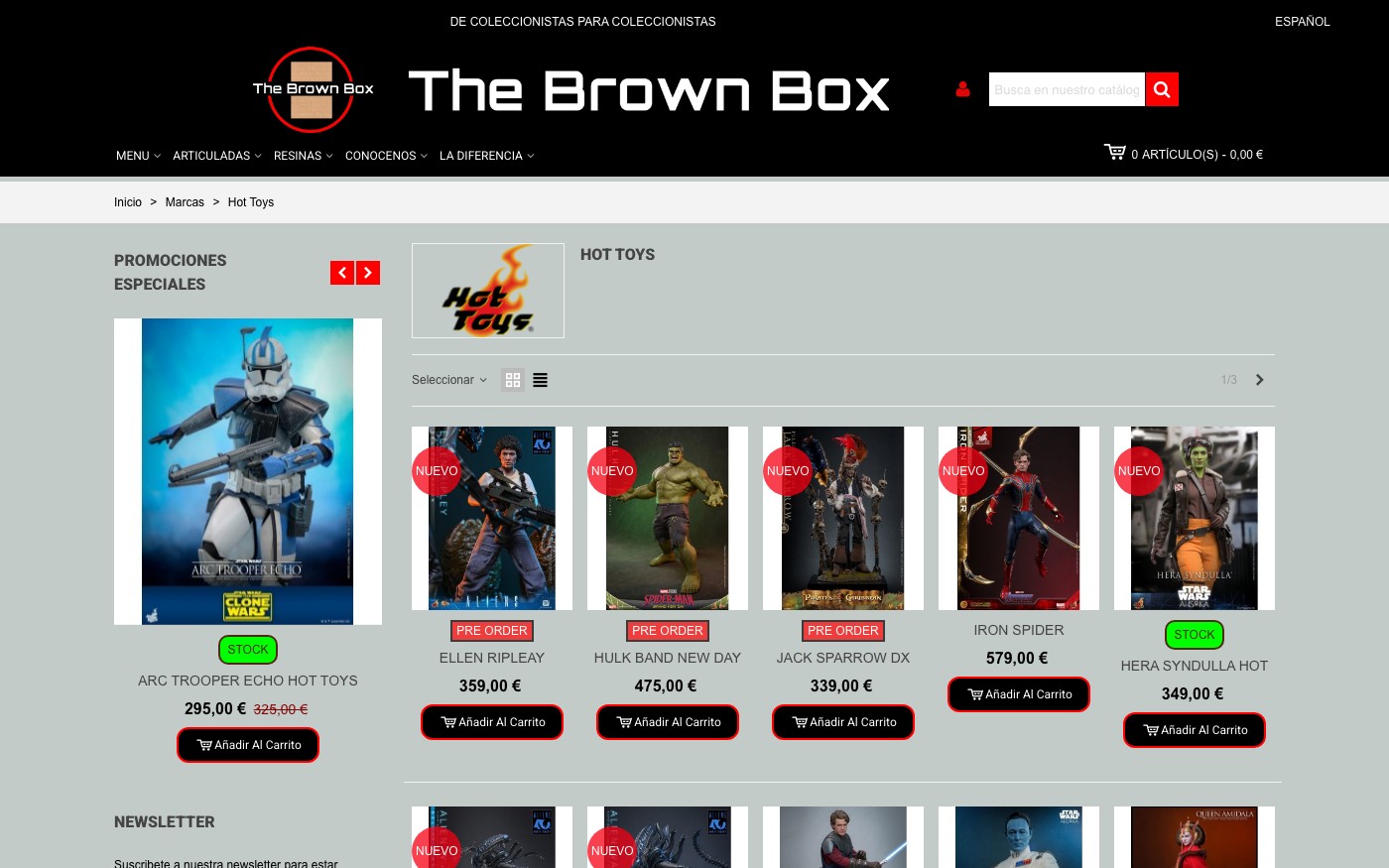Click PRE ORDER label under Hulk Band
The height and width of the screenshot is (868, 1389).
[668, 631]
